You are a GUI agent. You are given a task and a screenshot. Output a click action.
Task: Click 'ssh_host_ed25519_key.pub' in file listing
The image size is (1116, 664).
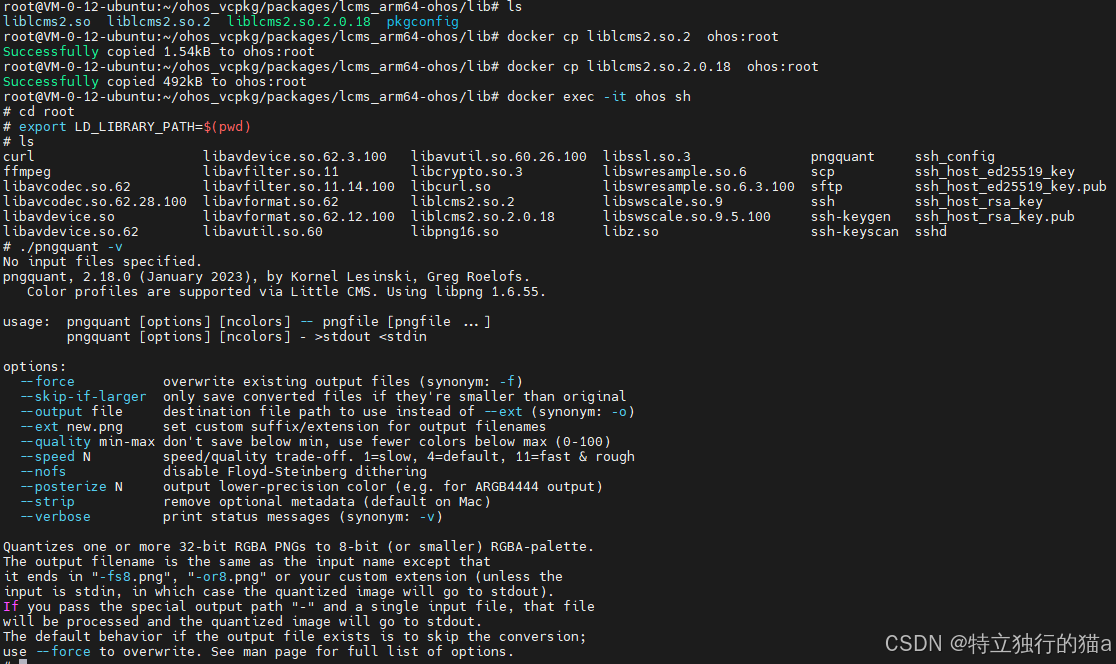point(1011,186)
